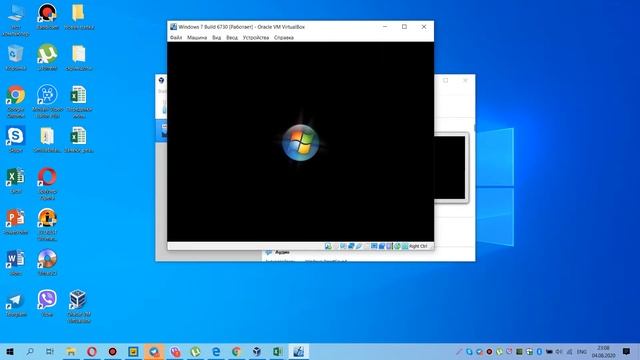Viewport: 640px width, 360px height.
Task: Select the Bandicam desktop shortcut
Action: (47, 16)
